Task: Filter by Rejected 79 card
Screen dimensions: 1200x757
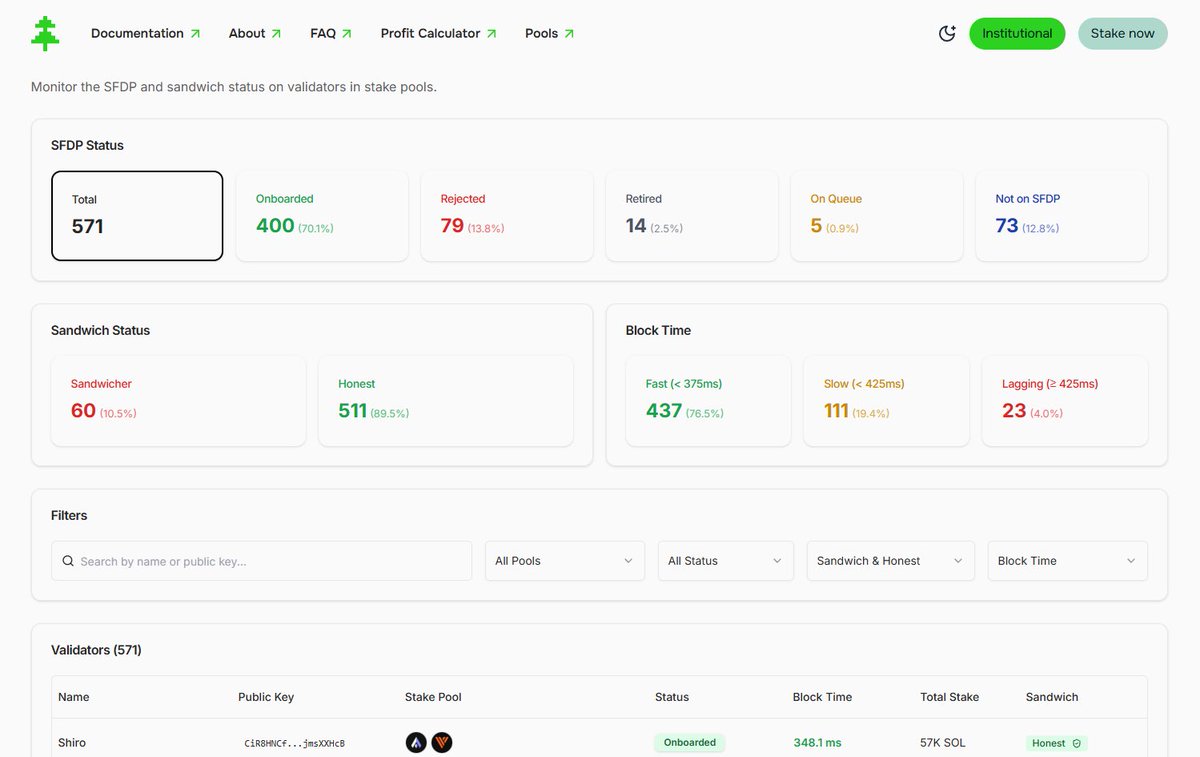Action: [x=507, y=216]
